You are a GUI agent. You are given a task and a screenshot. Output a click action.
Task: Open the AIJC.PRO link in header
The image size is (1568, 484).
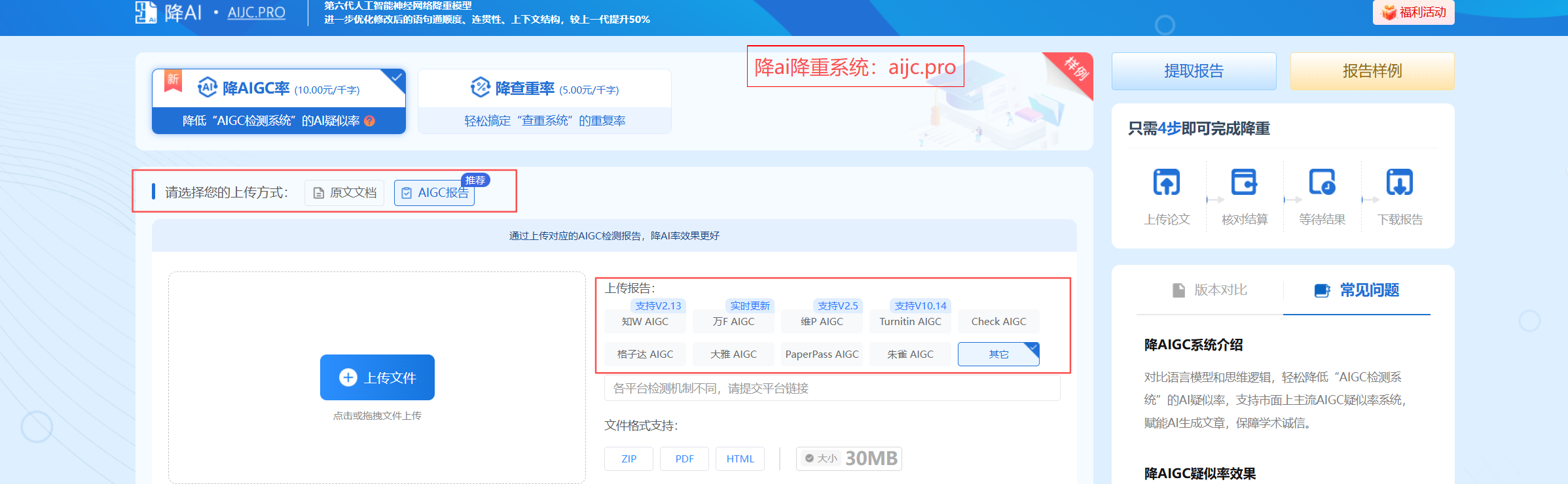[256, 12]
